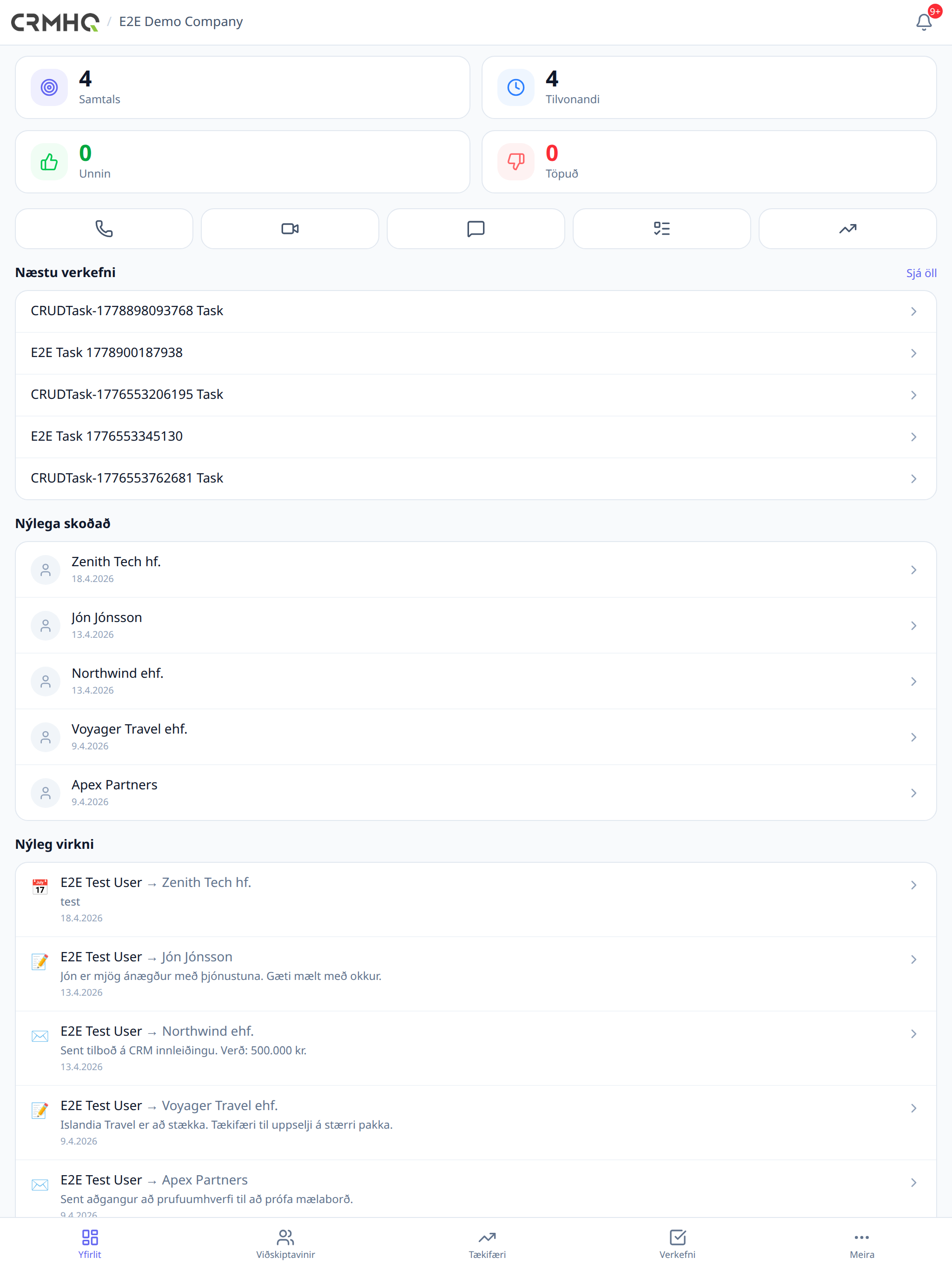Viewport: 952px width, 1270px height.
Task: Click email icon on Northwind activity
Action: [x=40, y=1036]
